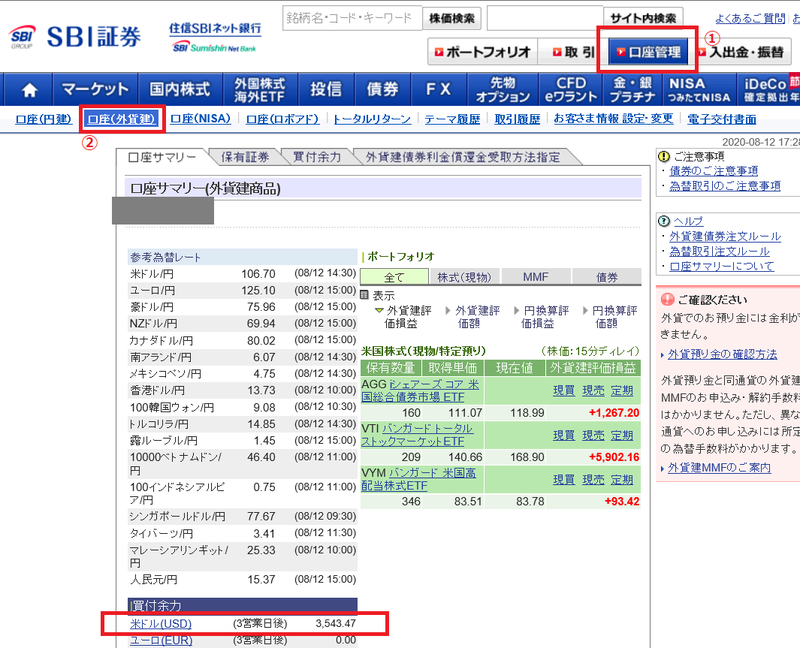Go to 口座(NISA) link
The width and height of the screenshot is (800, 648).
201,119
